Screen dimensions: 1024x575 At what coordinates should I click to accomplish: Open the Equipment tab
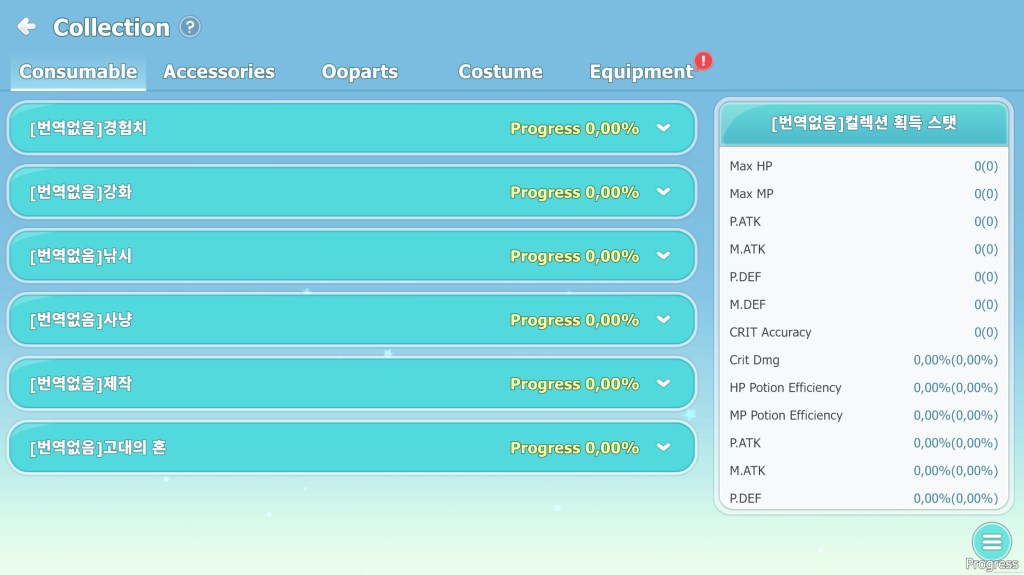(641, 72)
